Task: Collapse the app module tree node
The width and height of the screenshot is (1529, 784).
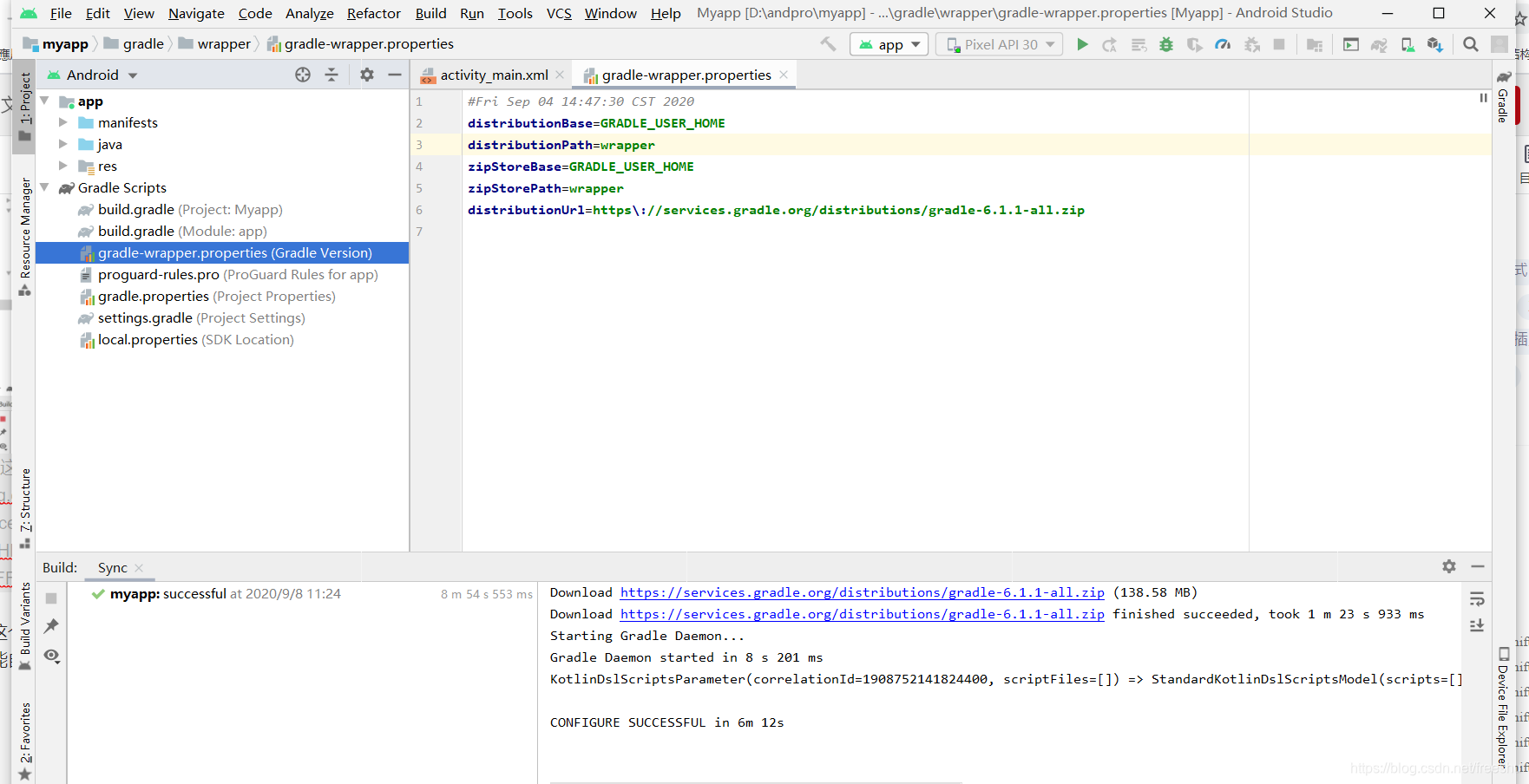Action: [x=45, y=101]
